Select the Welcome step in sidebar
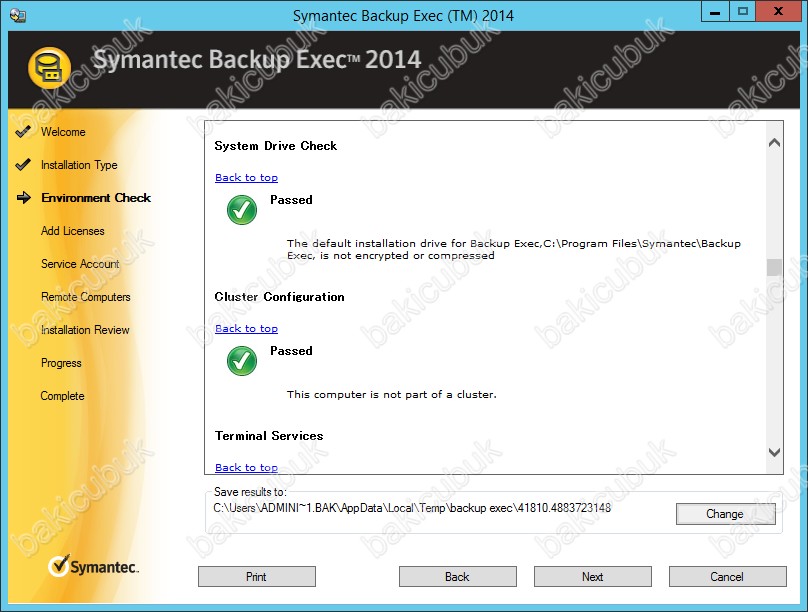The height and width of the screenshot is (612, 808). [x=63, y=132]
